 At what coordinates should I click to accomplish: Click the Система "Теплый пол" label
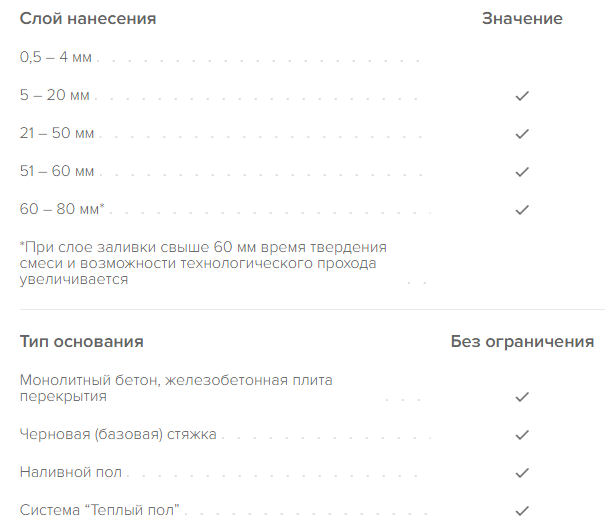[x=99, y=510]
